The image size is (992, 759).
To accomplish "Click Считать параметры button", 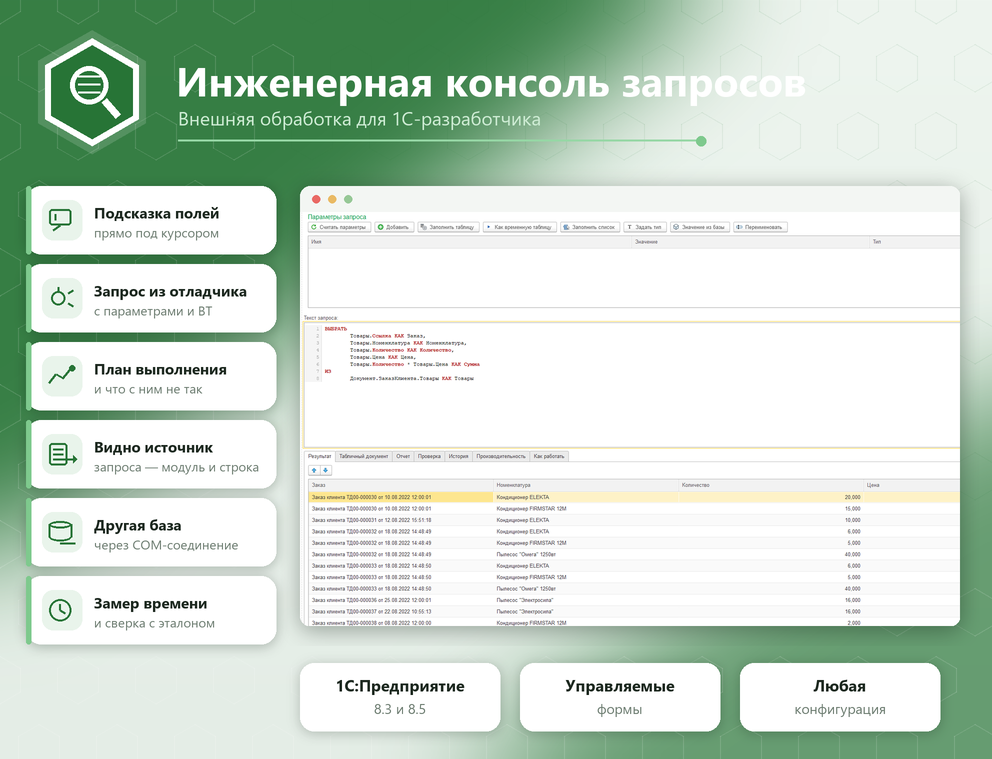I will point(339,227).
